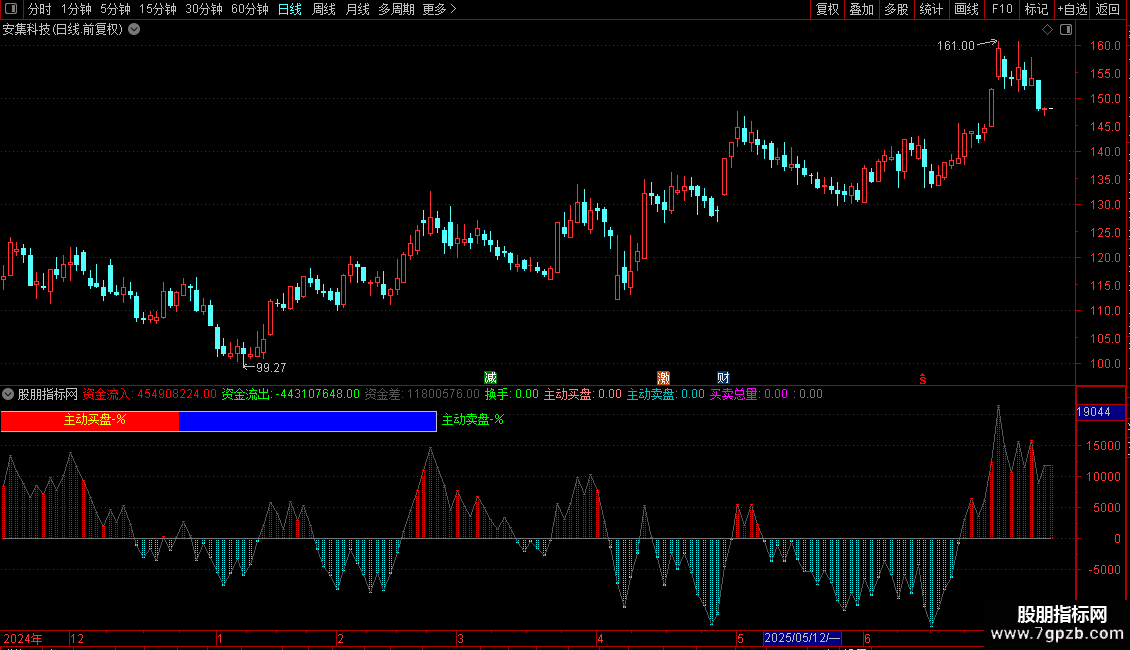Click month 3 on the time axis
Screen dimensions: 1130x650
[460, 638]
